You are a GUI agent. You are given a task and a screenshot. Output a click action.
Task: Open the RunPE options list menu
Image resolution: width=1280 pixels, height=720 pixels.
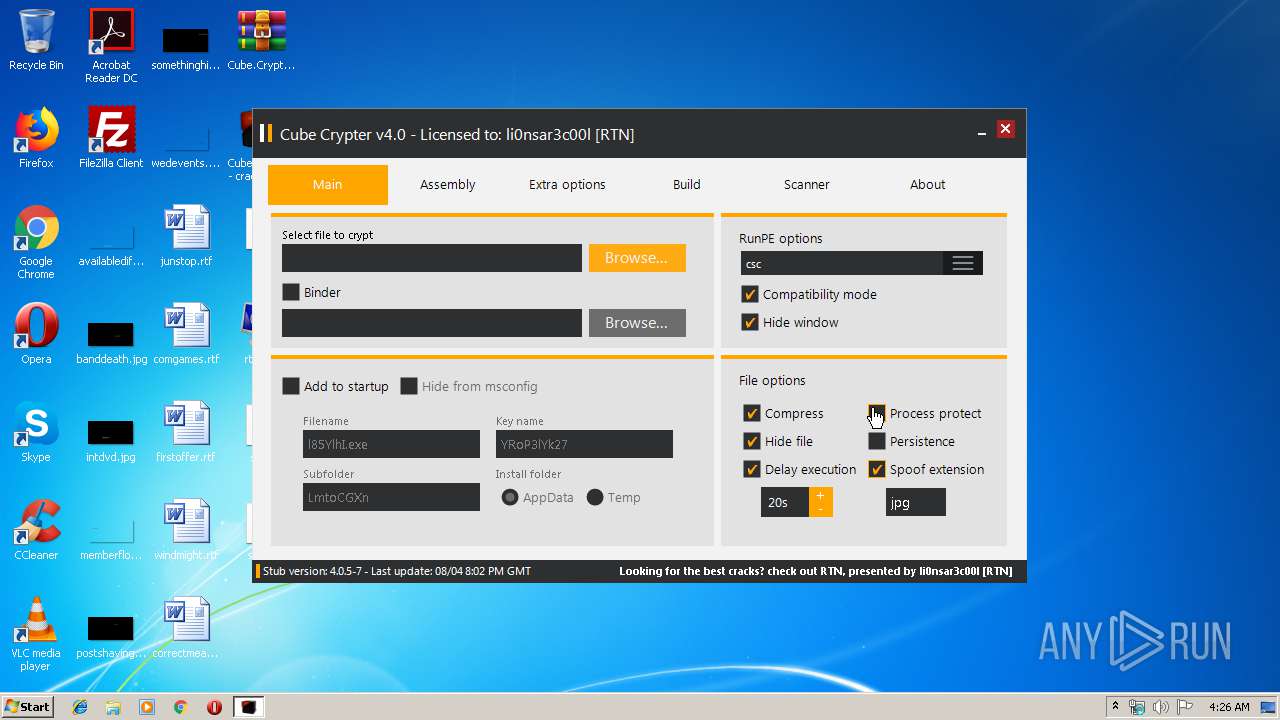963,263
